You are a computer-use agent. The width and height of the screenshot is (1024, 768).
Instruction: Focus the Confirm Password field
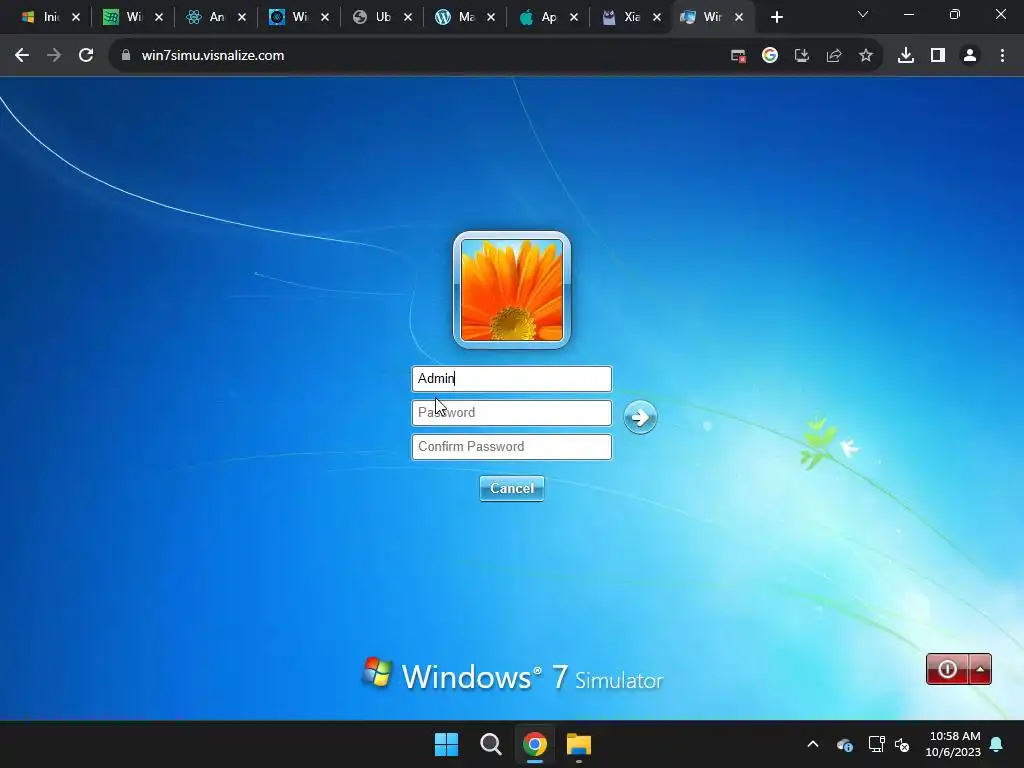[511, 447]
